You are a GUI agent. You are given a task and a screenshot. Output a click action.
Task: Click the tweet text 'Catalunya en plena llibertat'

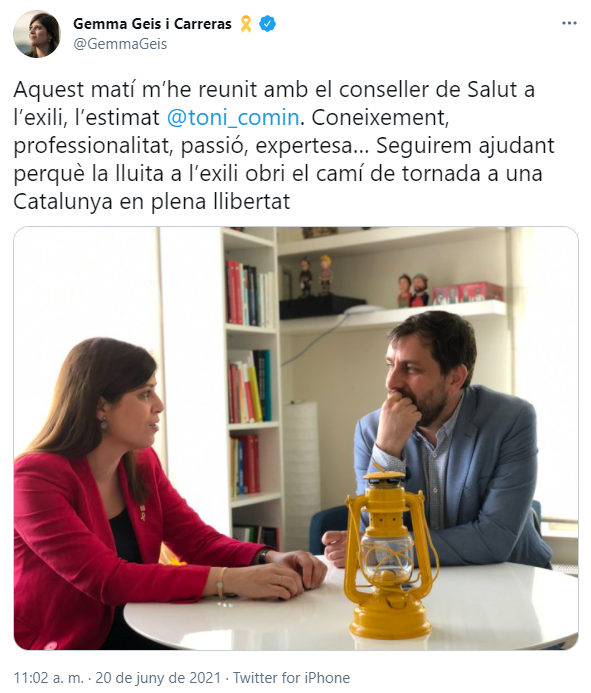(x=152, y=202)
